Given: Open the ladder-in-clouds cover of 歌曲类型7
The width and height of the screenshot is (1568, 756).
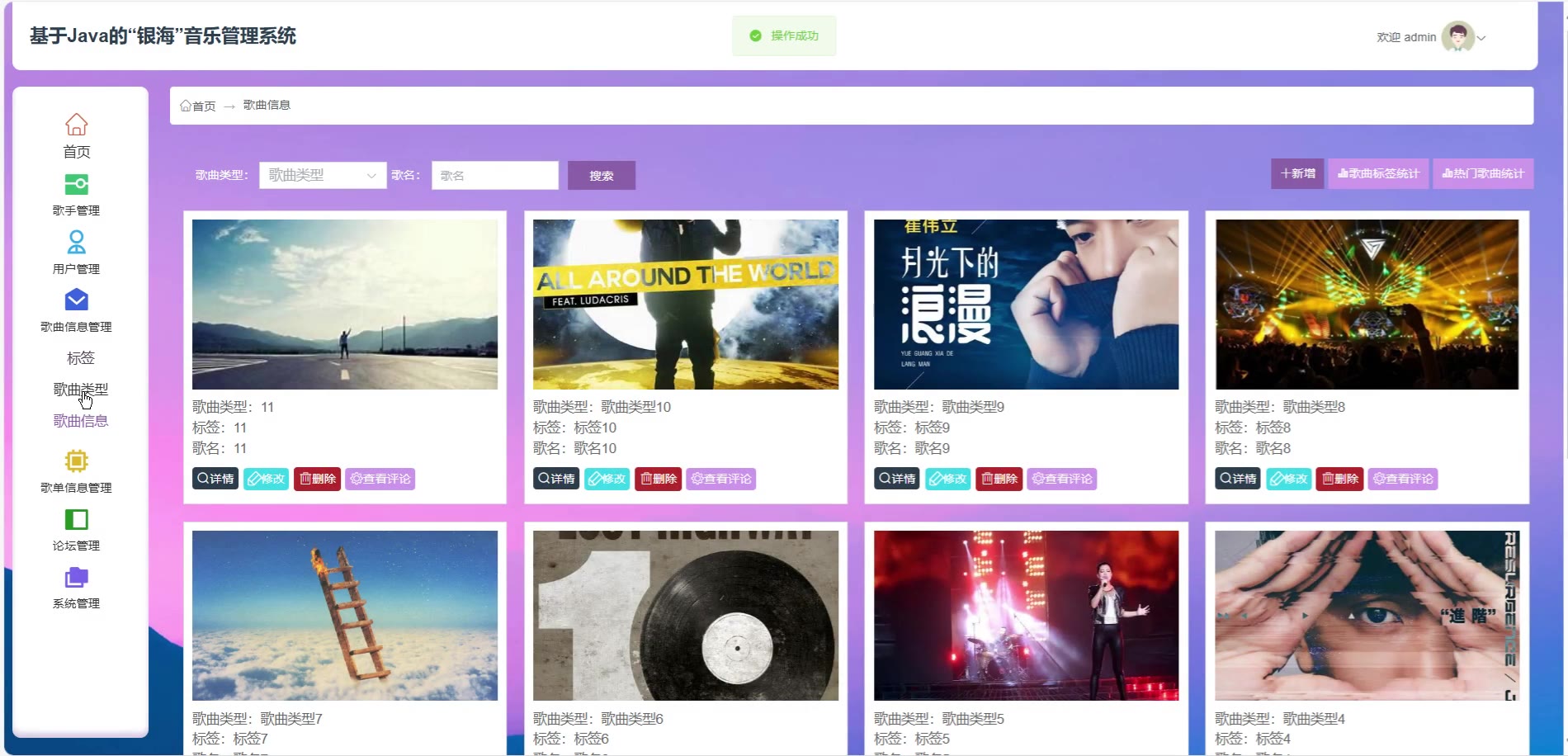Looking at the screenshot, I should pos(345,616).
